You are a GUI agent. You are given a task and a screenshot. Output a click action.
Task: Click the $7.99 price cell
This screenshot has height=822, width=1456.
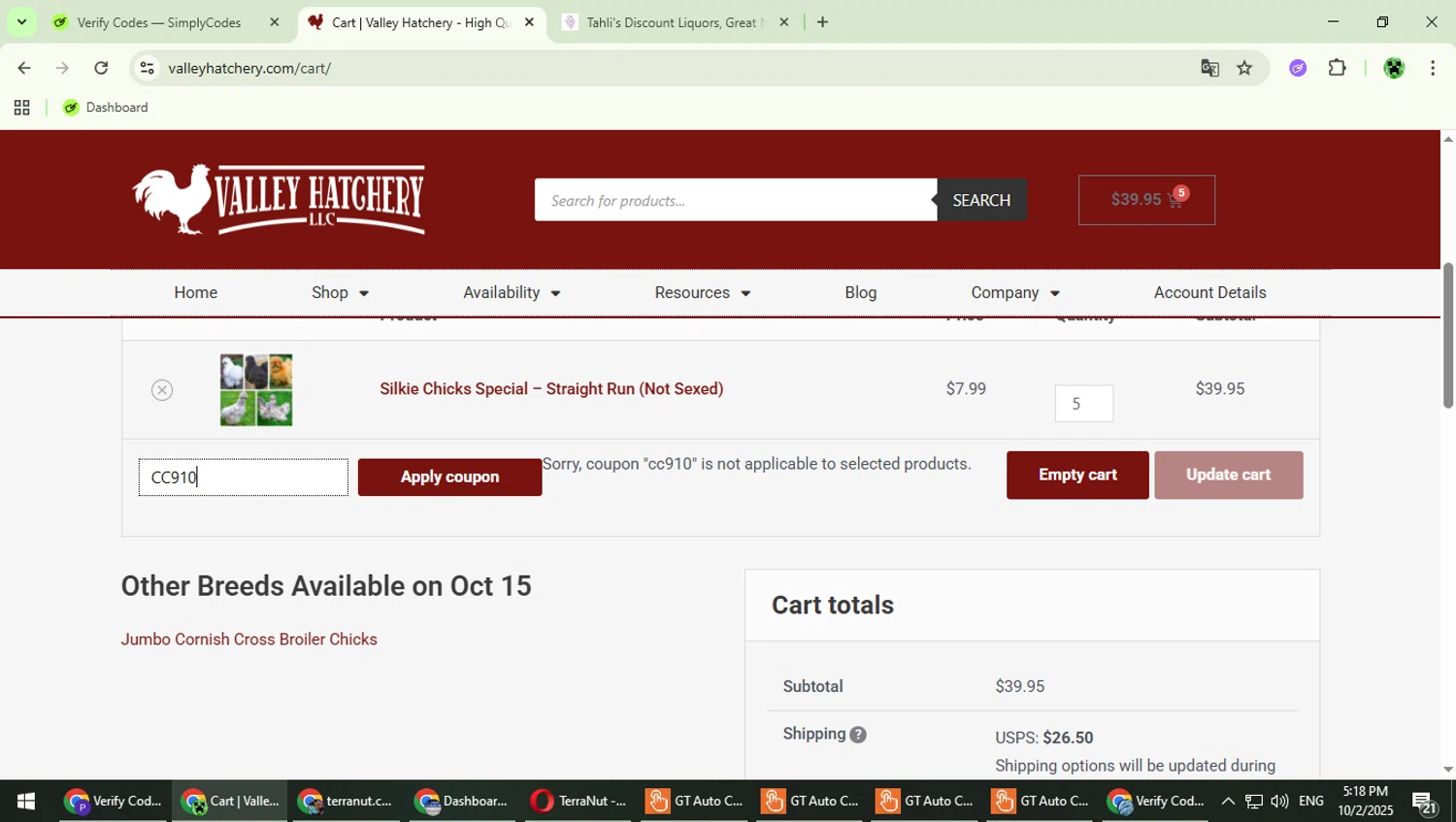click(x=966, y=389)
